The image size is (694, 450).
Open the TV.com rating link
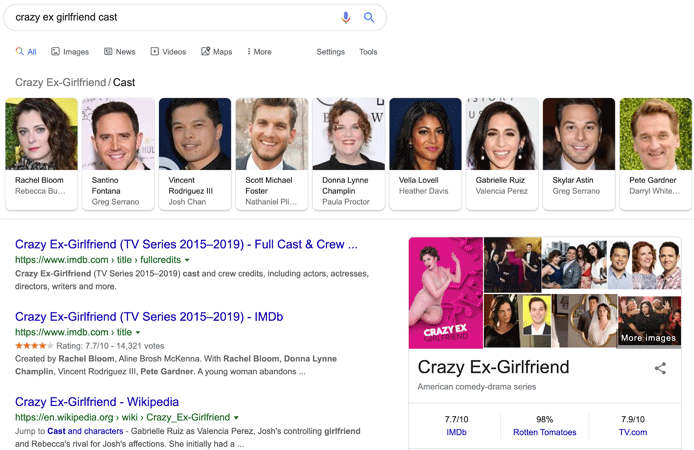click(633, 432)
